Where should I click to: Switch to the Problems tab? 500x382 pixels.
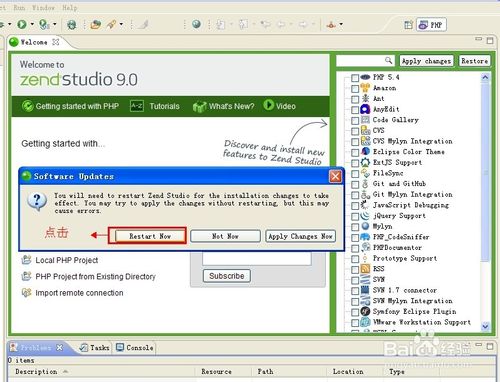pyautogui.click(x=36, y=348)
